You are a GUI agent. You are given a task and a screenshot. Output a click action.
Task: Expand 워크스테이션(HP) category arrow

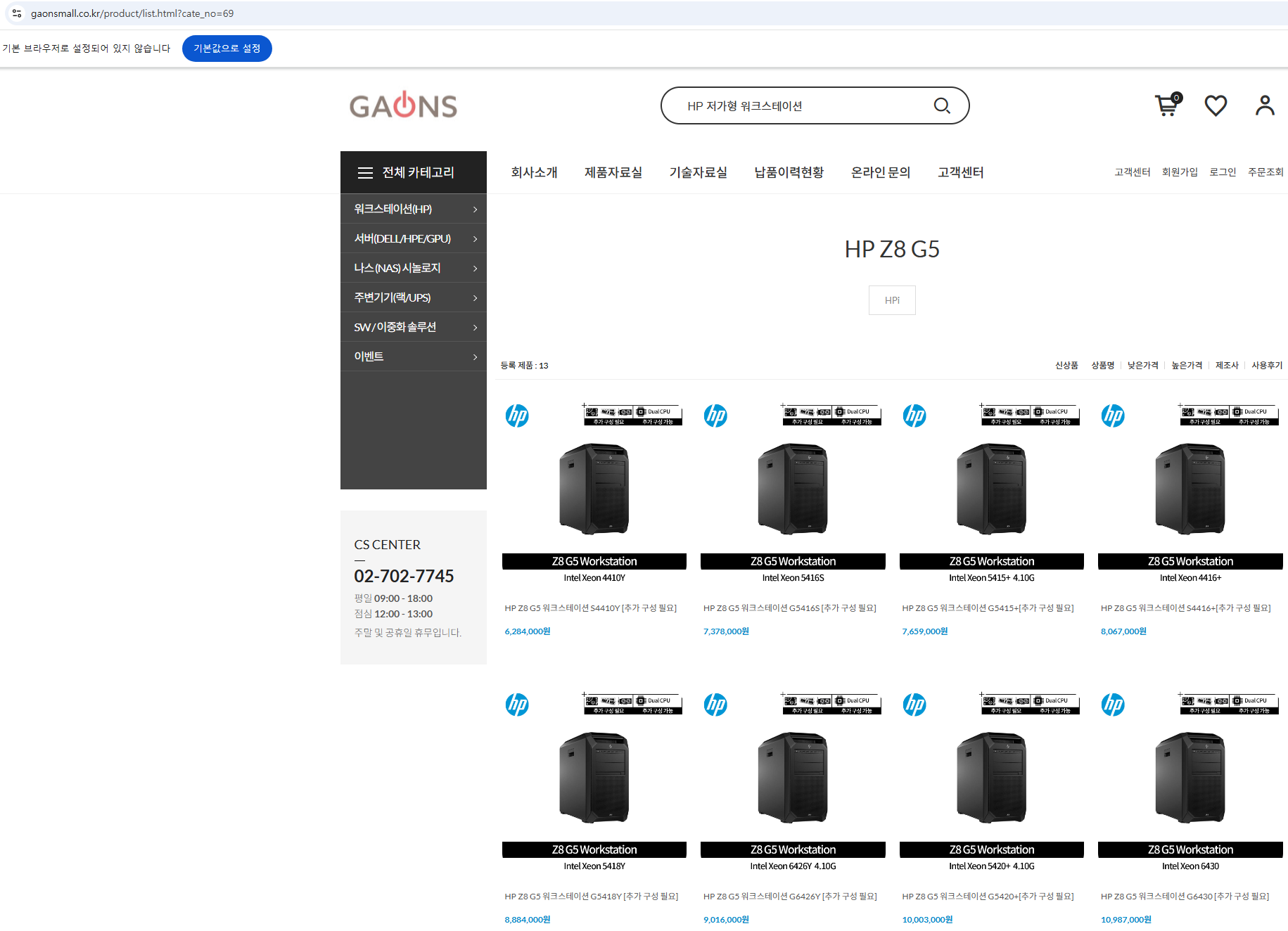pos(476,210)
